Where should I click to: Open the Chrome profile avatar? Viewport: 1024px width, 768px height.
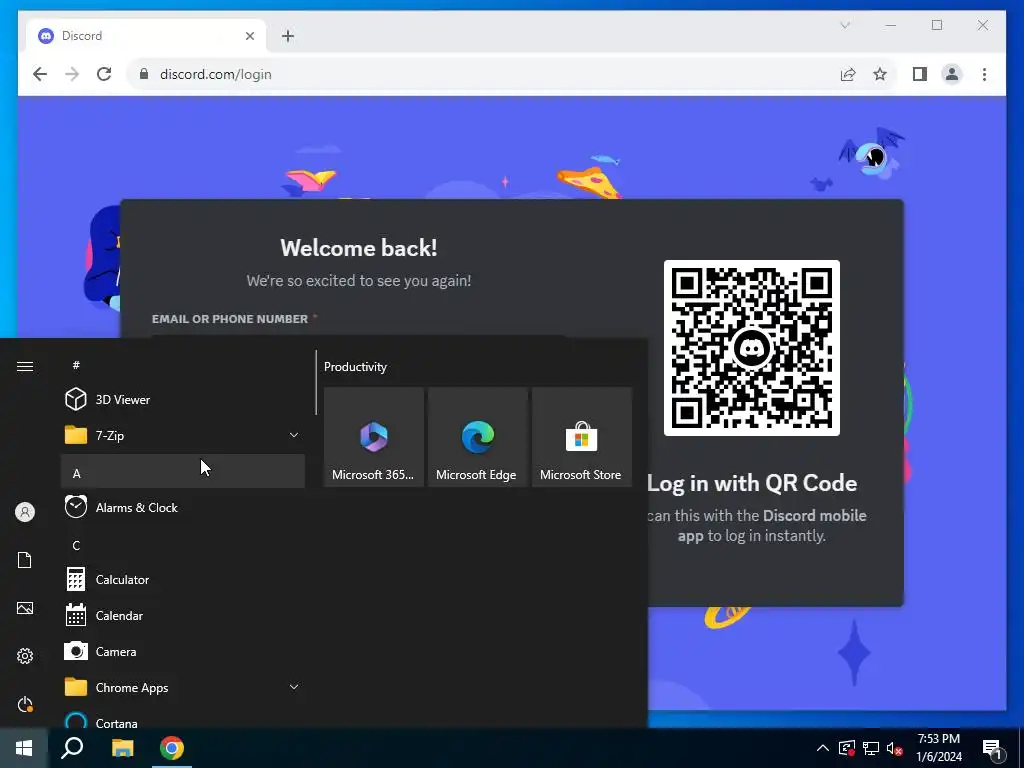[952, 74]
